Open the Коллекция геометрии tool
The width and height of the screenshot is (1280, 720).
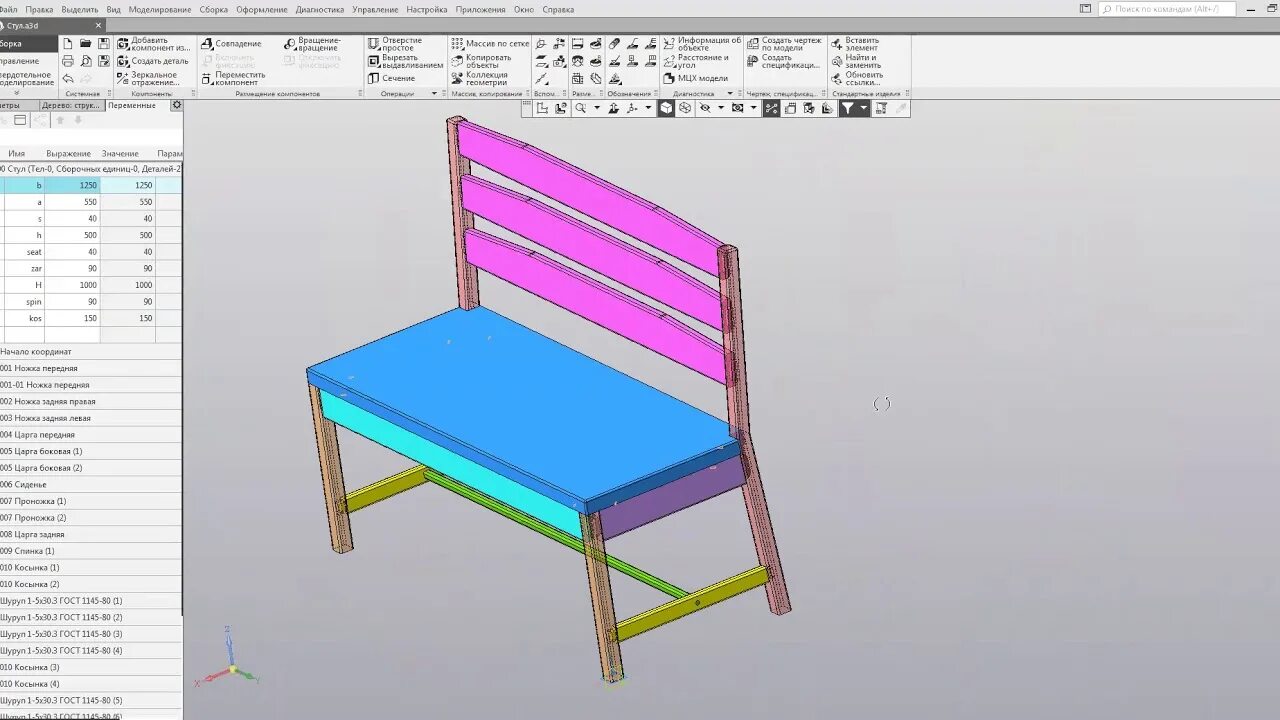(480, 78)
